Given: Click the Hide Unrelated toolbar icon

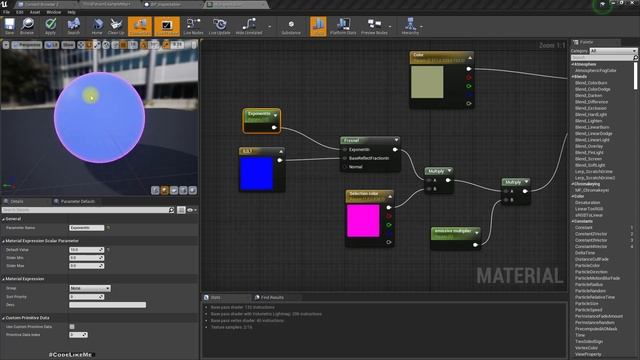Looking at the screenshot, I should [249, 26].
